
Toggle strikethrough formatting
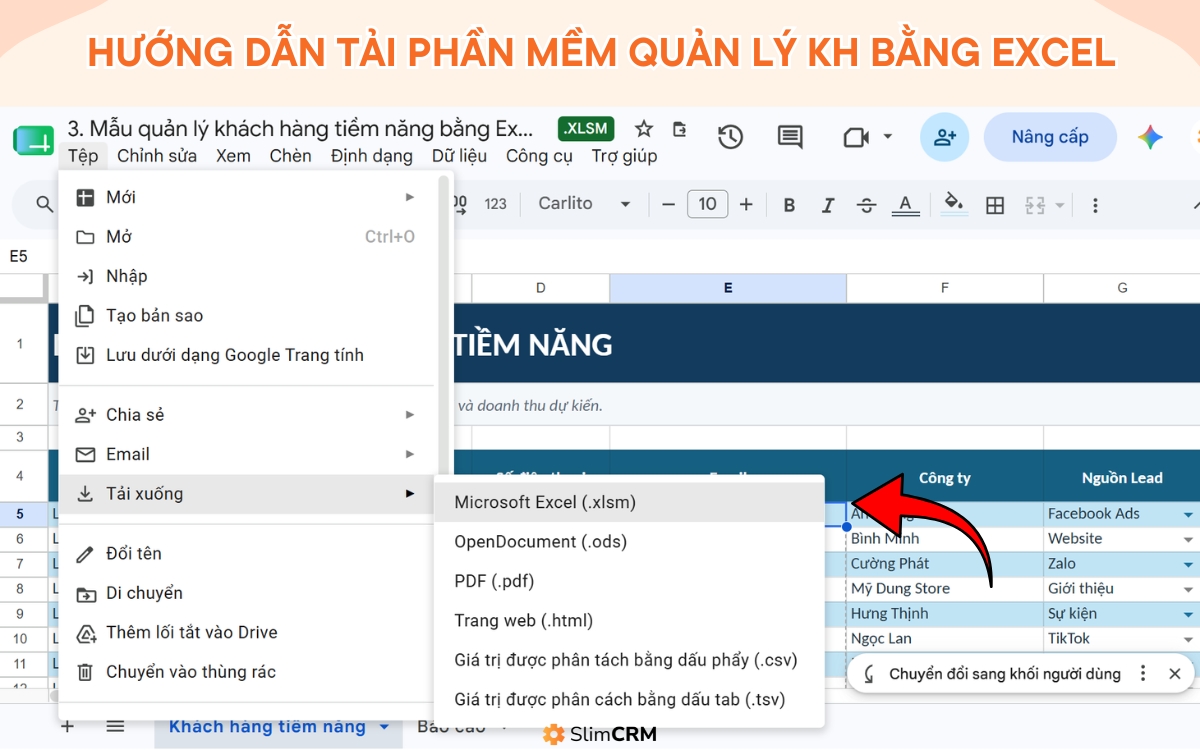click(x=867, y=205)
